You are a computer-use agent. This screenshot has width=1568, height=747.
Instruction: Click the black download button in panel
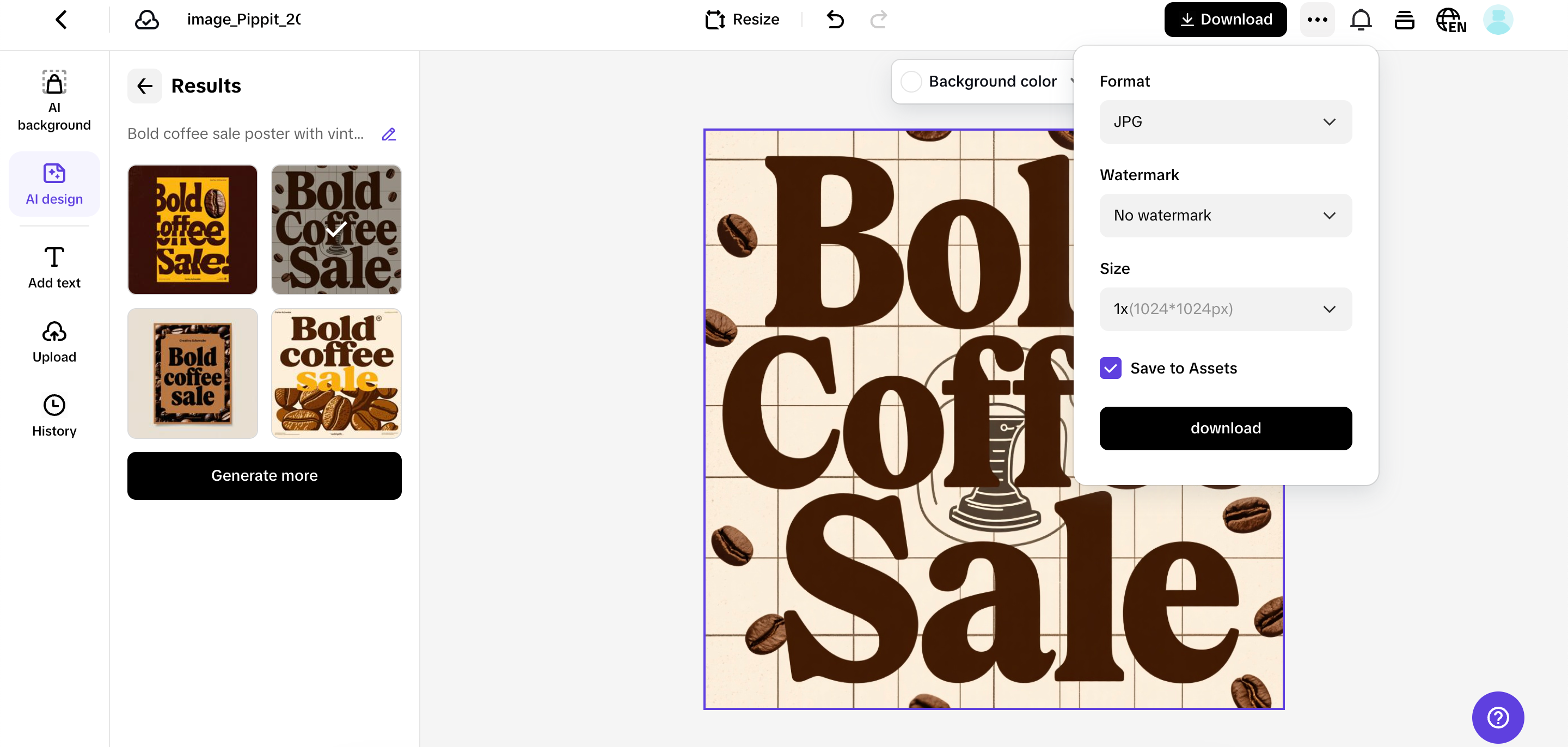coord(1226,428)
